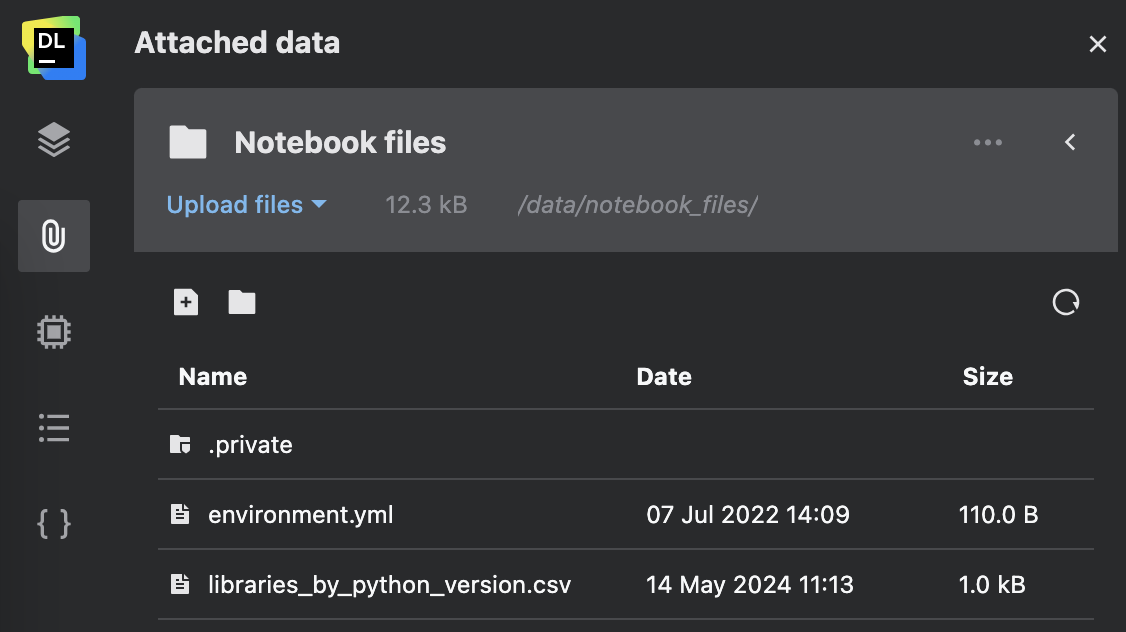Open the Upload files dropdown

(247, 204)
